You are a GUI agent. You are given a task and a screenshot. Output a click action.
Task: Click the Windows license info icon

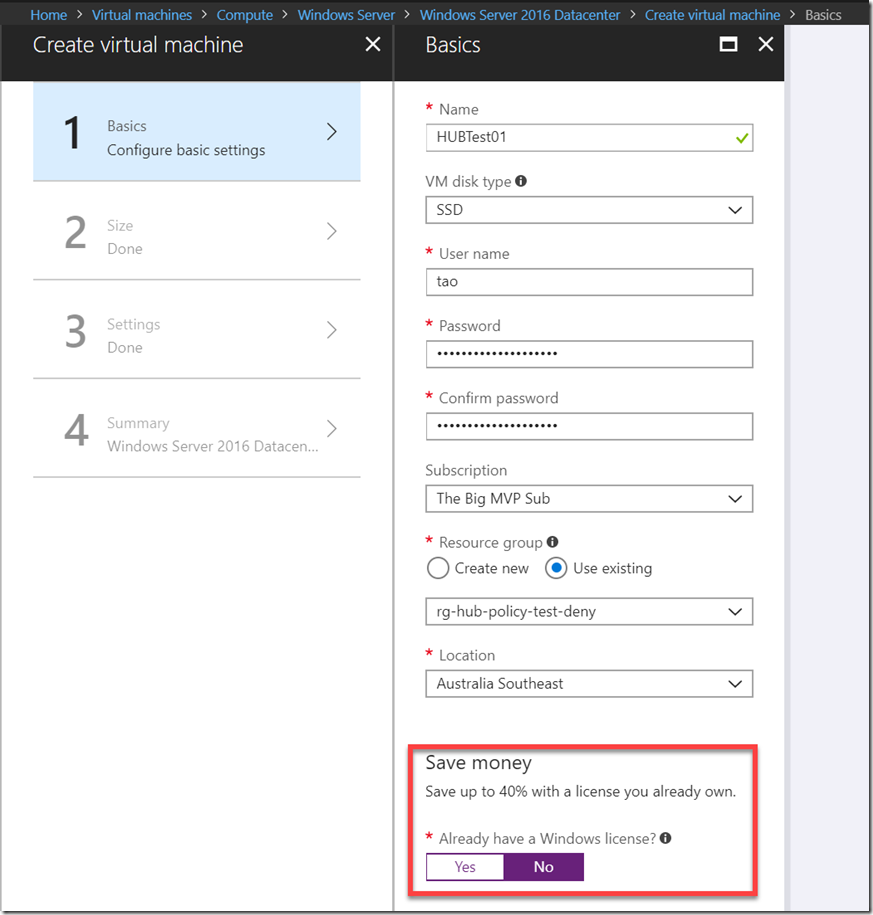pos(665,838)
